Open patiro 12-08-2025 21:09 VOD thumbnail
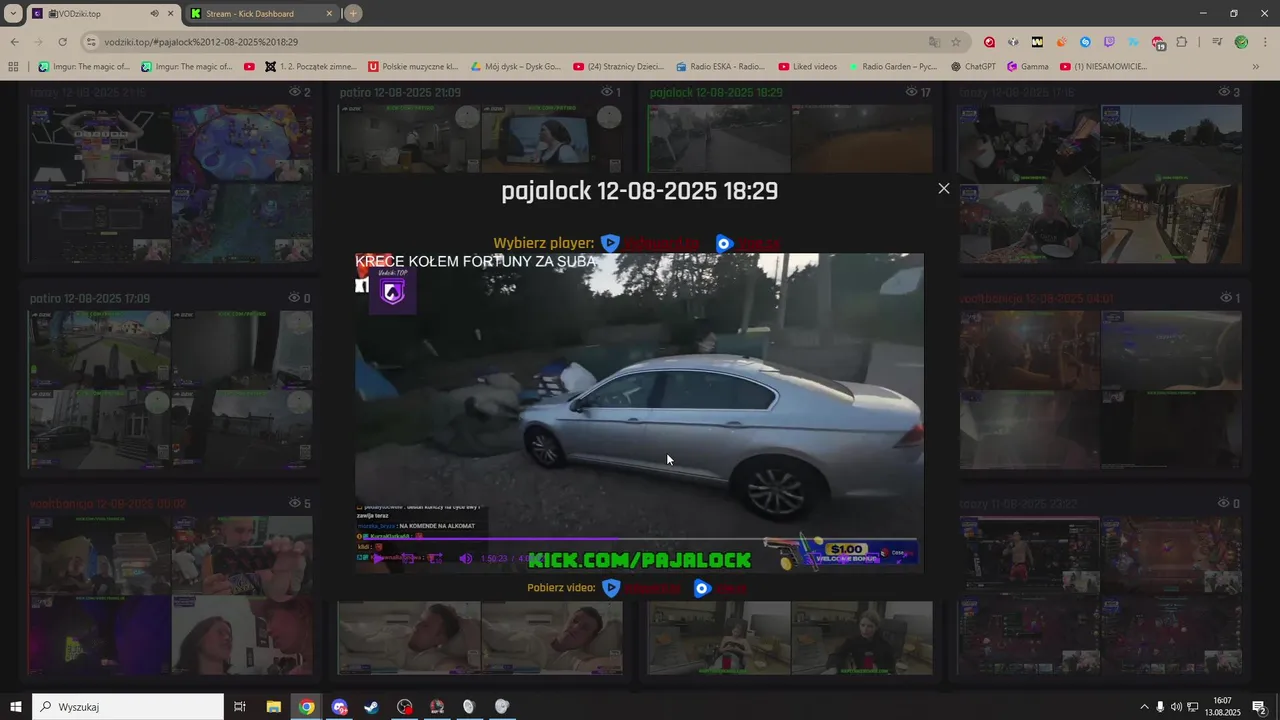The width and height of the screenshot is (1280, 720). pos(480,138)
